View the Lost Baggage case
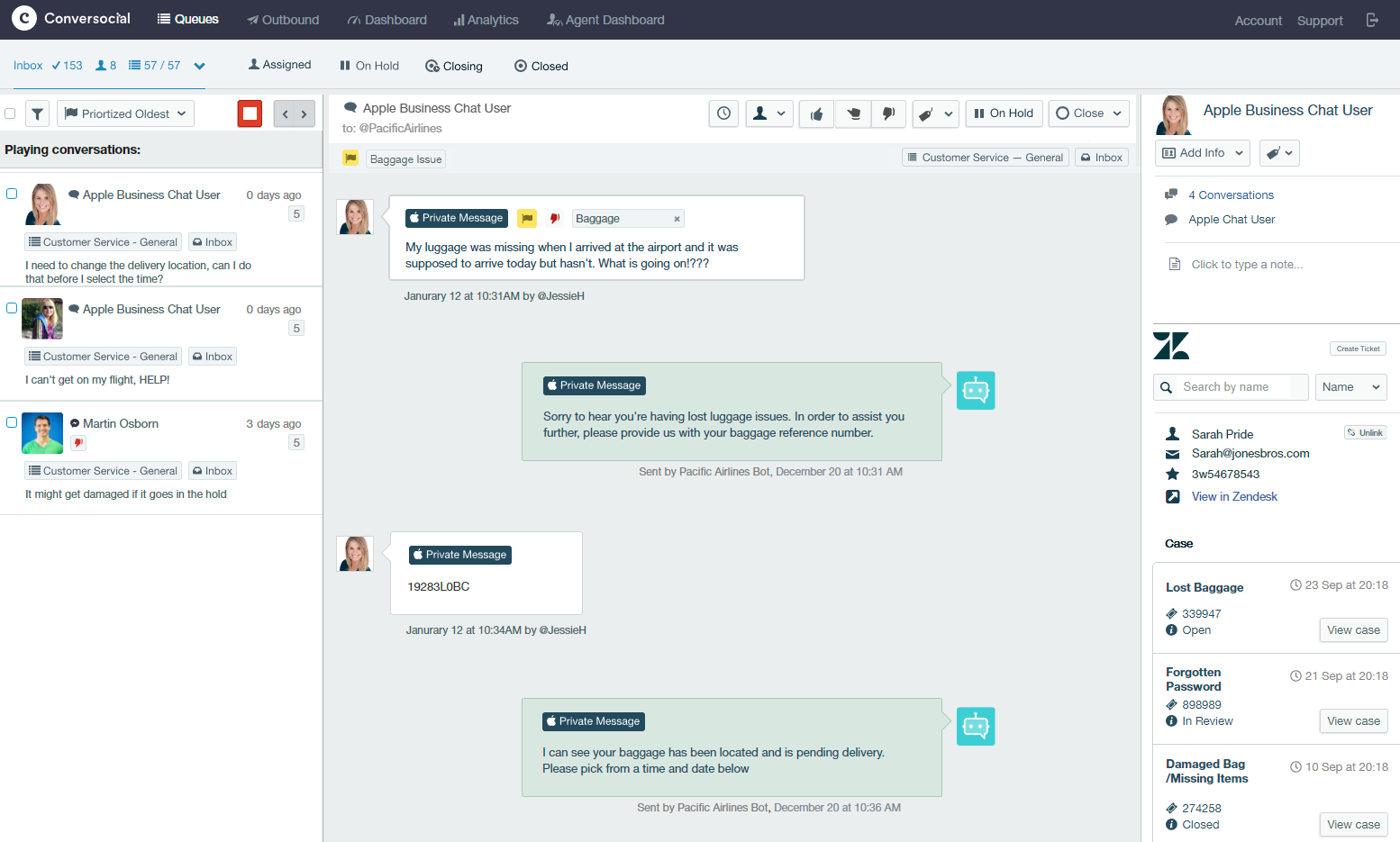This screenshot has height=842, width=1400. coord(1353,630)
